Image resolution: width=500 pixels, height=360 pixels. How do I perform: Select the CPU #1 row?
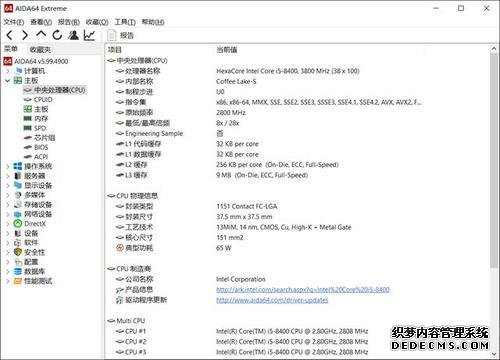(x=297, y=331)
